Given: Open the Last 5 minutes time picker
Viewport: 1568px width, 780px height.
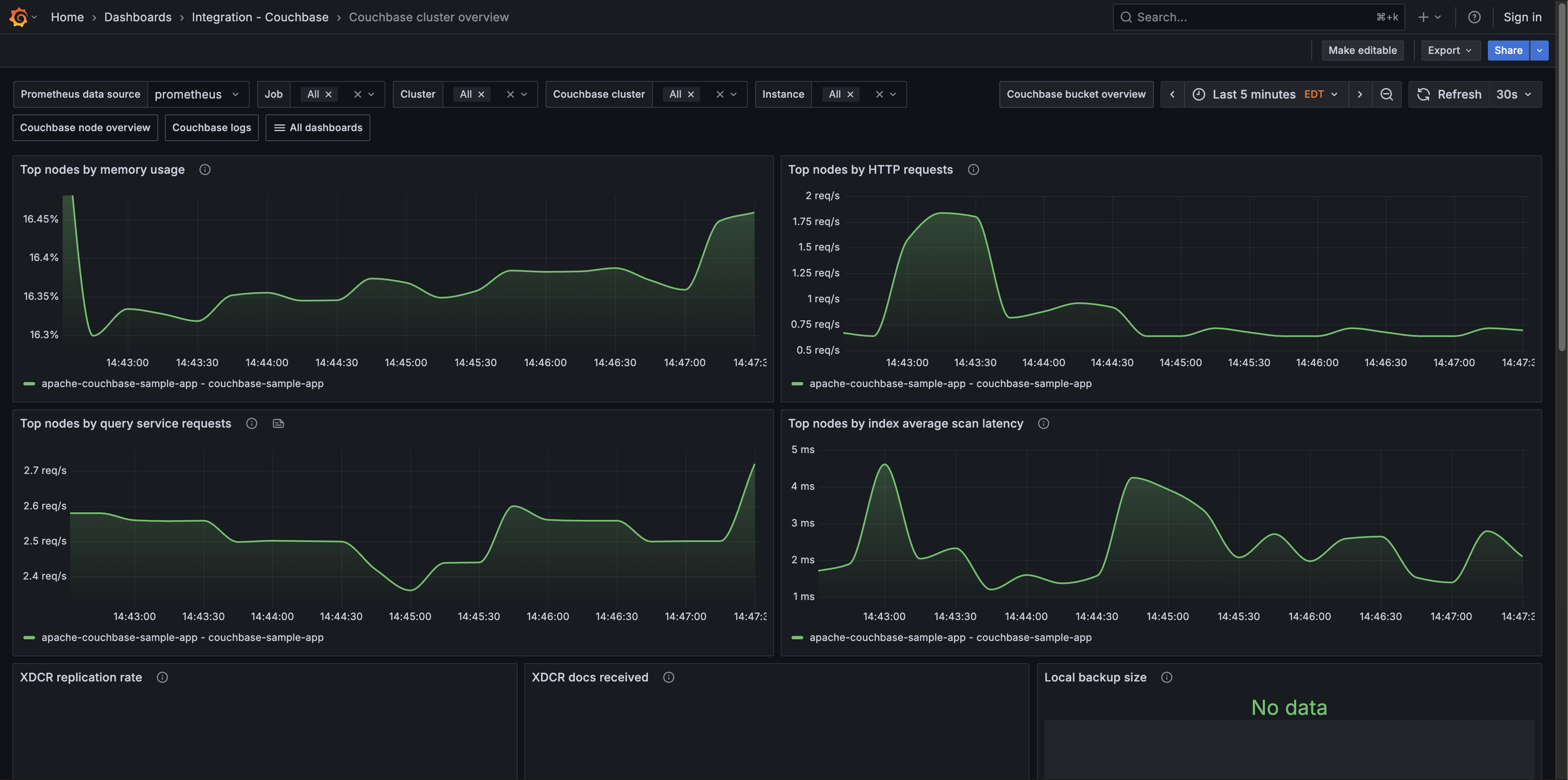Looking at the screenshot, I should click(1265, 94).
